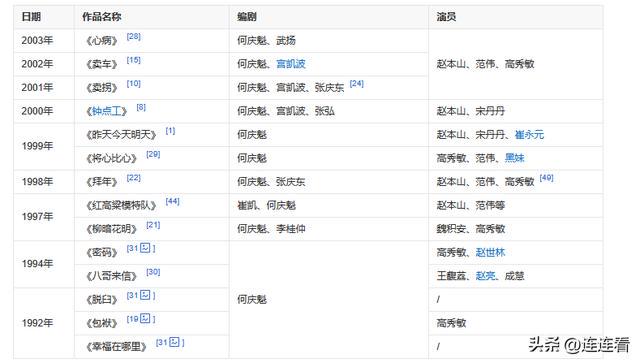Viewport: 640px width, 363px height.
Task: Select the 2001年 date cell
Action: (x=44, y=87)
